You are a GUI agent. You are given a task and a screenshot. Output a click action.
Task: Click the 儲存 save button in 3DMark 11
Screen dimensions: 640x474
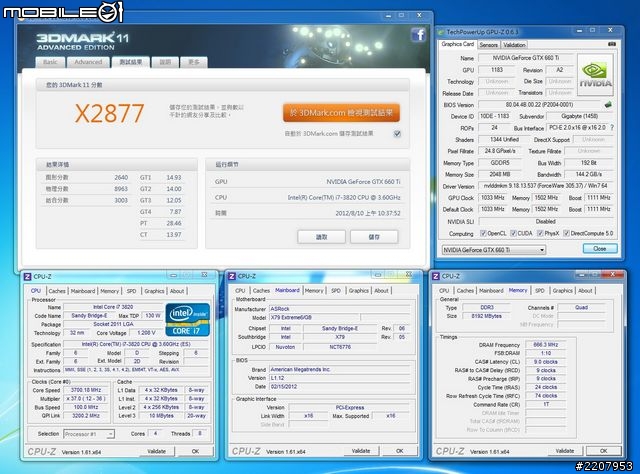374,237
